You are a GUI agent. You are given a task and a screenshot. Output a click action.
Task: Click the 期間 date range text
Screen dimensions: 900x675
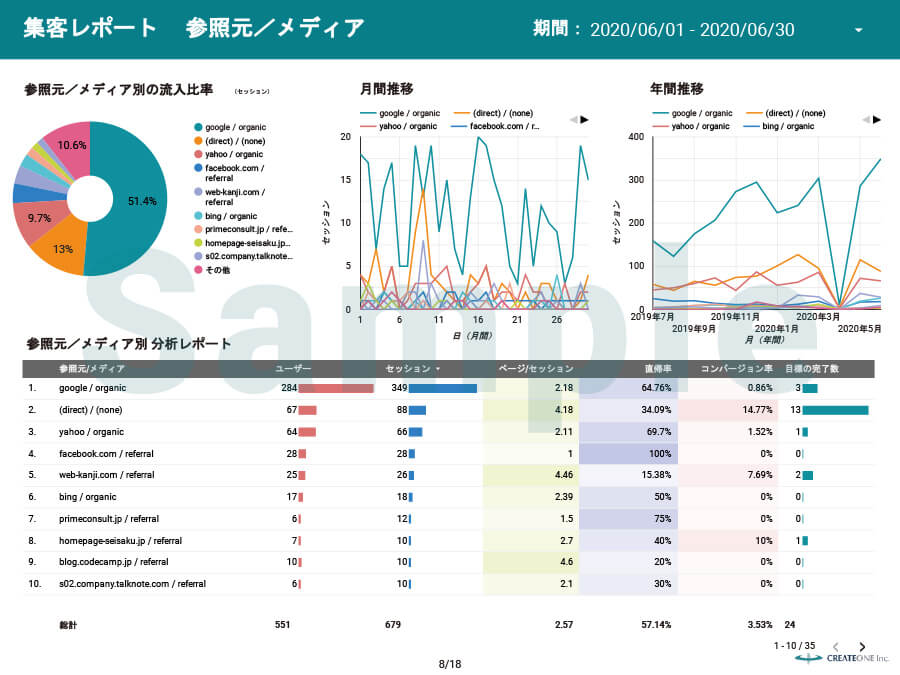692,30
